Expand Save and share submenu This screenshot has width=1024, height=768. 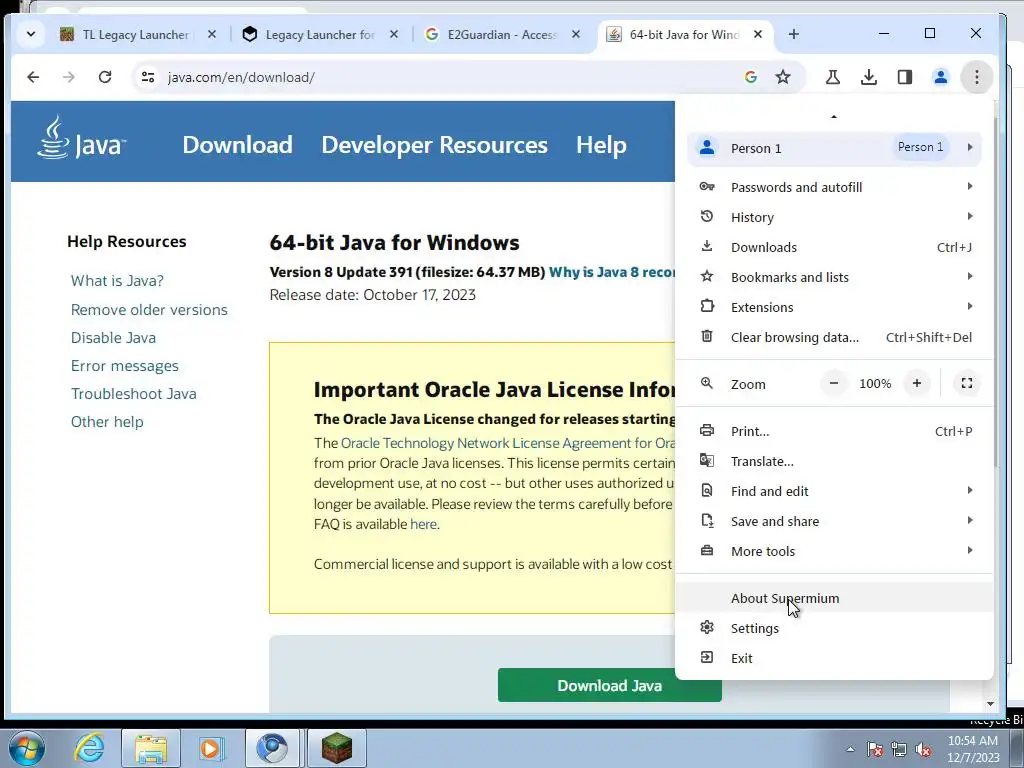(x=835, y=522)
